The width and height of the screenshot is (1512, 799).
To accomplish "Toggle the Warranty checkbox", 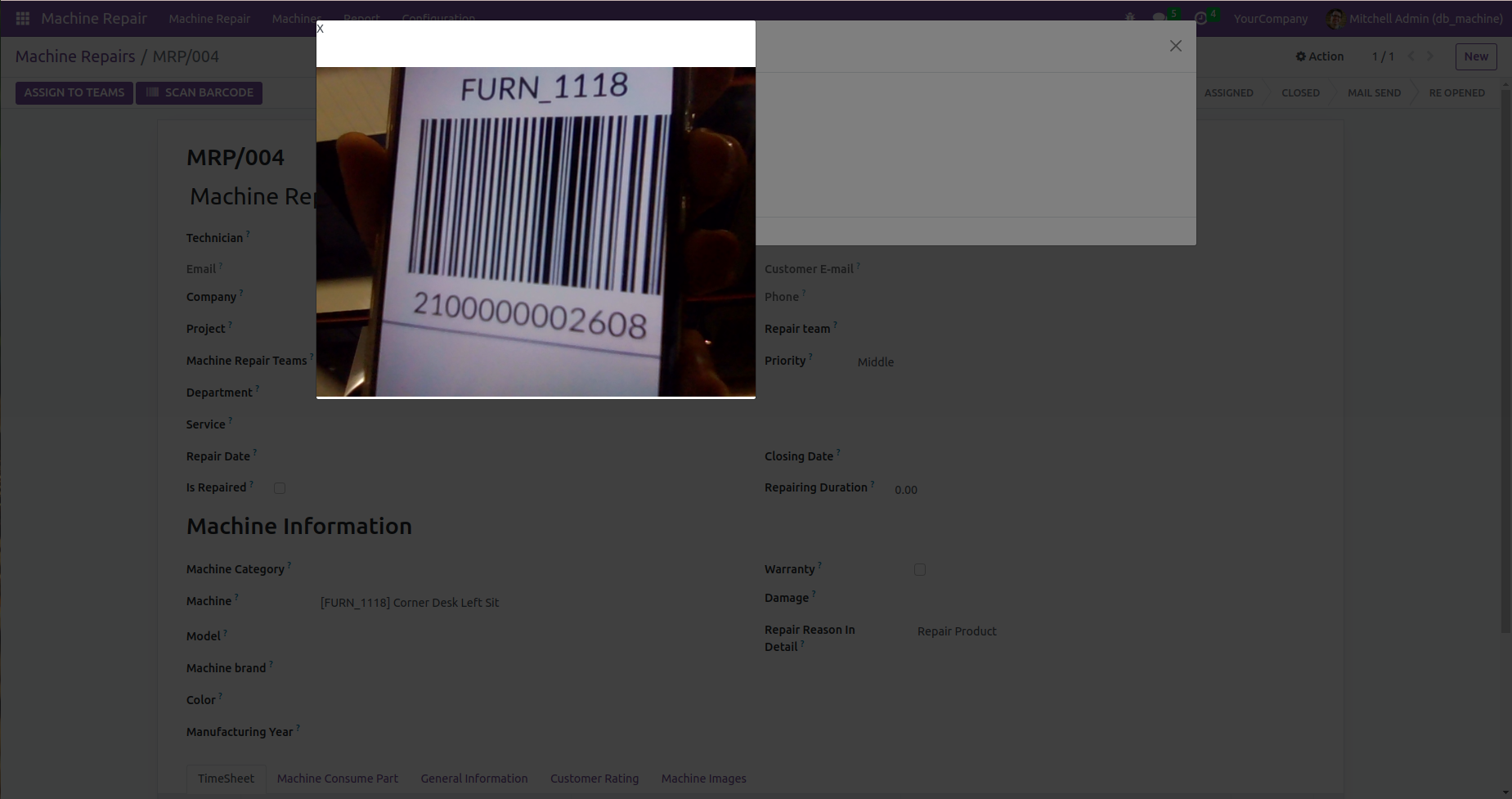I will click(x=920, y=570).
